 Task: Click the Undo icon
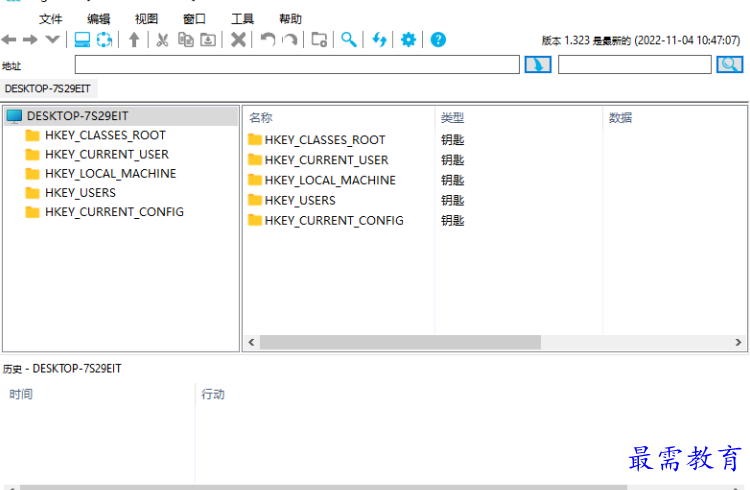click(x=268, y=40)
